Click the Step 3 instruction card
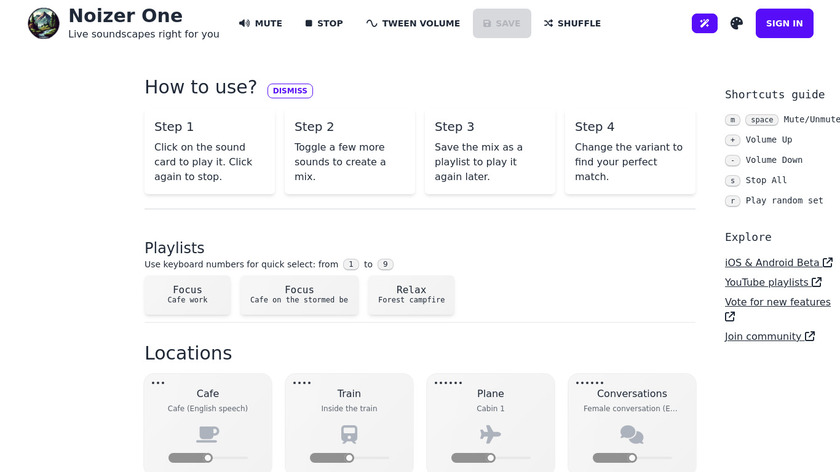 tap(490, 152)
